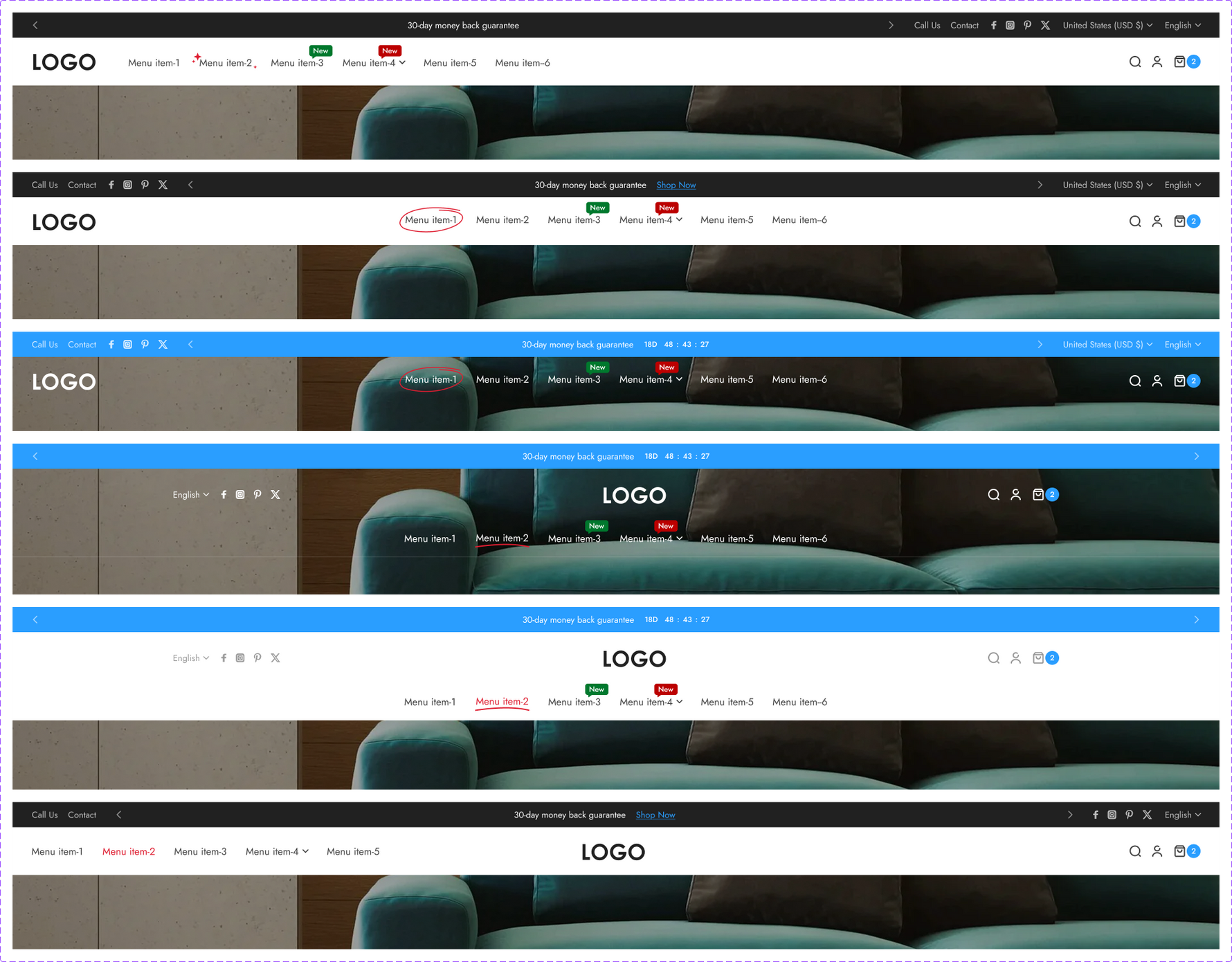The width and height of the screenshot is (1232, 962).
Task: Click Contact in bottom dark bar
Action: (82, 815)
